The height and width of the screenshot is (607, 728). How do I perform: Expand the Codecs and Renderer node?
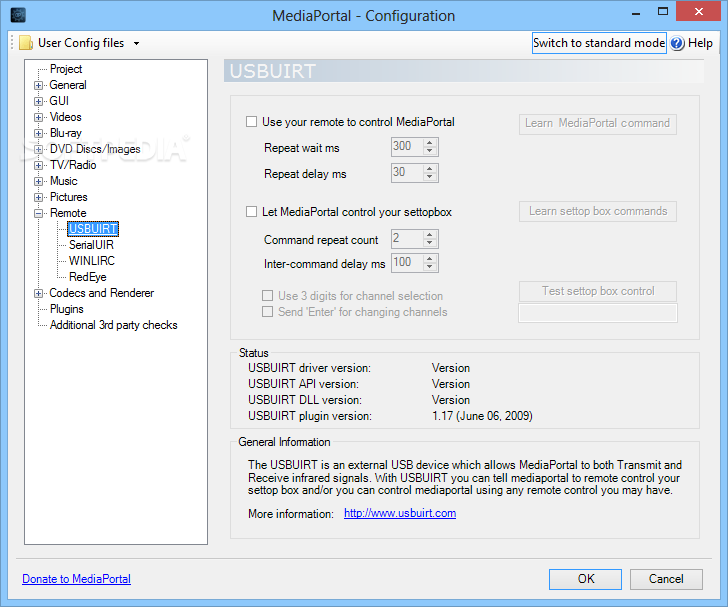pos(39,294)
